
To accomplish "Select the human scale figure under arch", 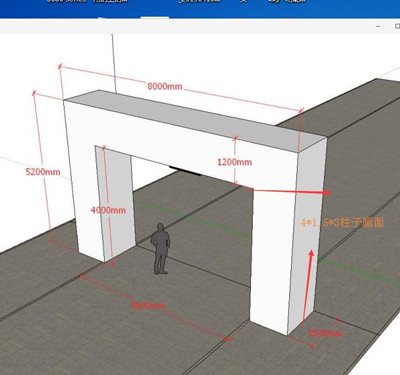I will [160, 249].
